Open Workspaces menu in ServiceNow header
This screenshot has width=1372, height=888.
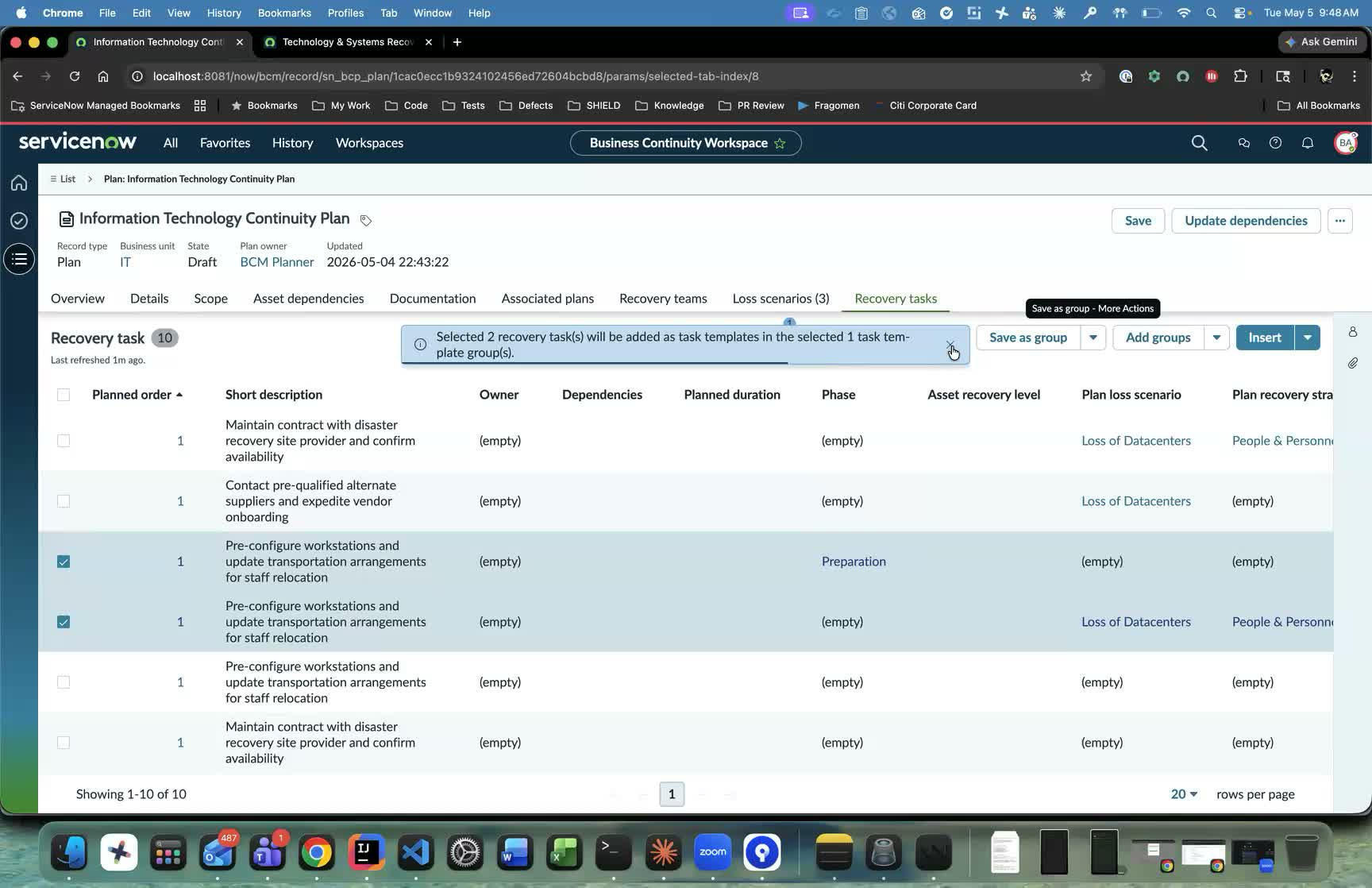[x=369, y=143]
